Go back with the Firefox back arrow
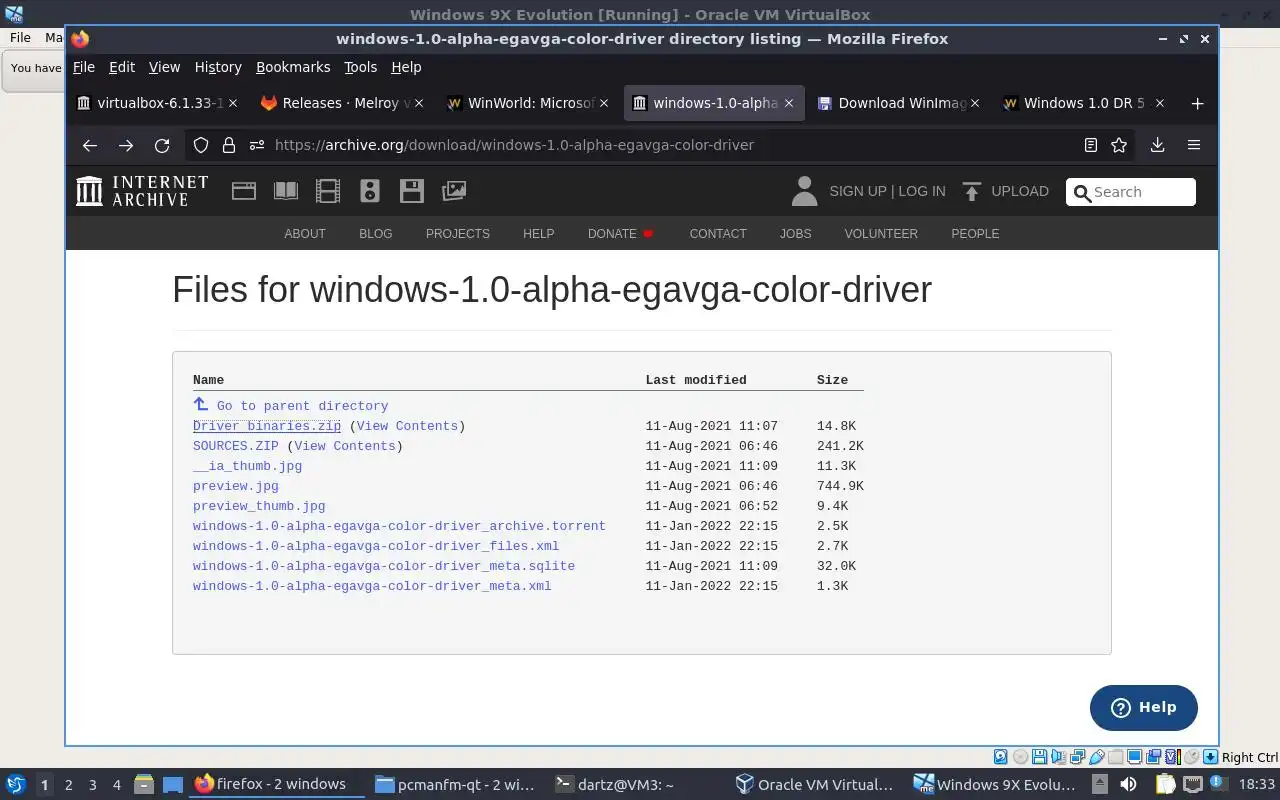Screen dimensions: 1280x800 (90, 145)
